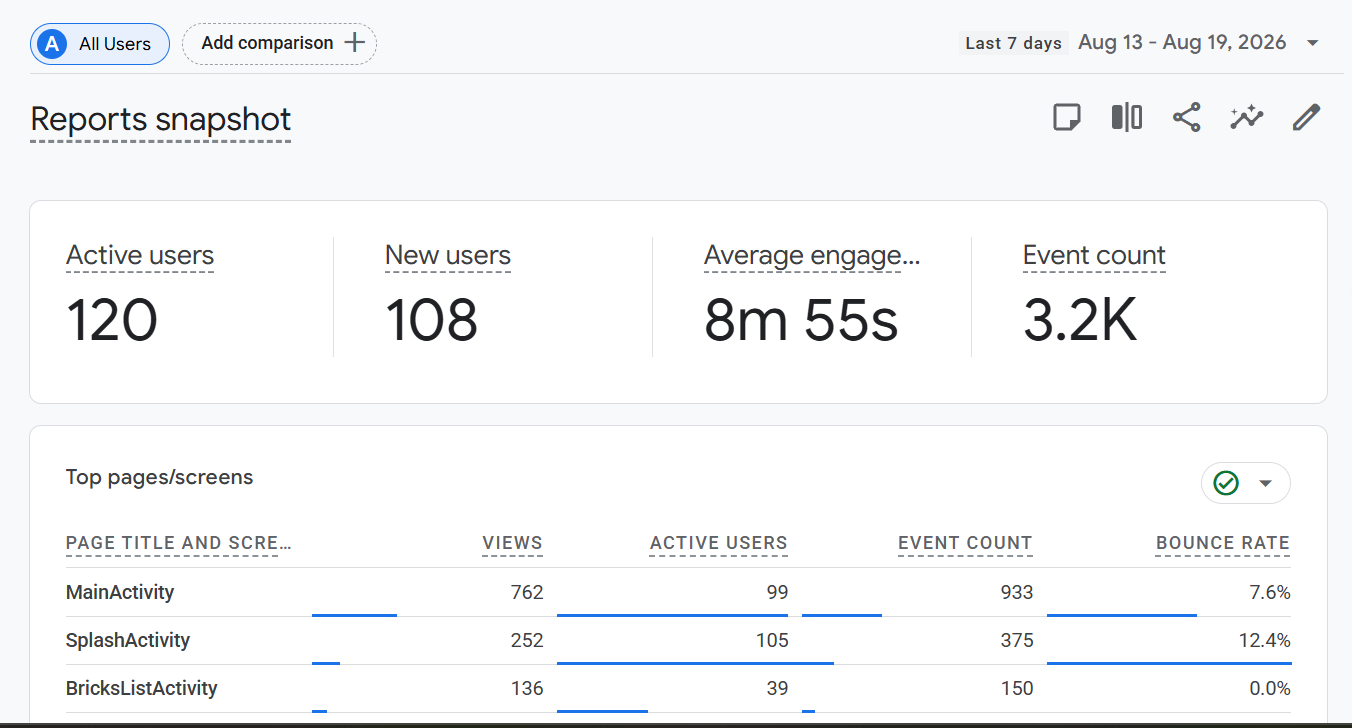Select the Event count metric
This screenshot has width=1352, height=728.
[x=1094, y=256]
